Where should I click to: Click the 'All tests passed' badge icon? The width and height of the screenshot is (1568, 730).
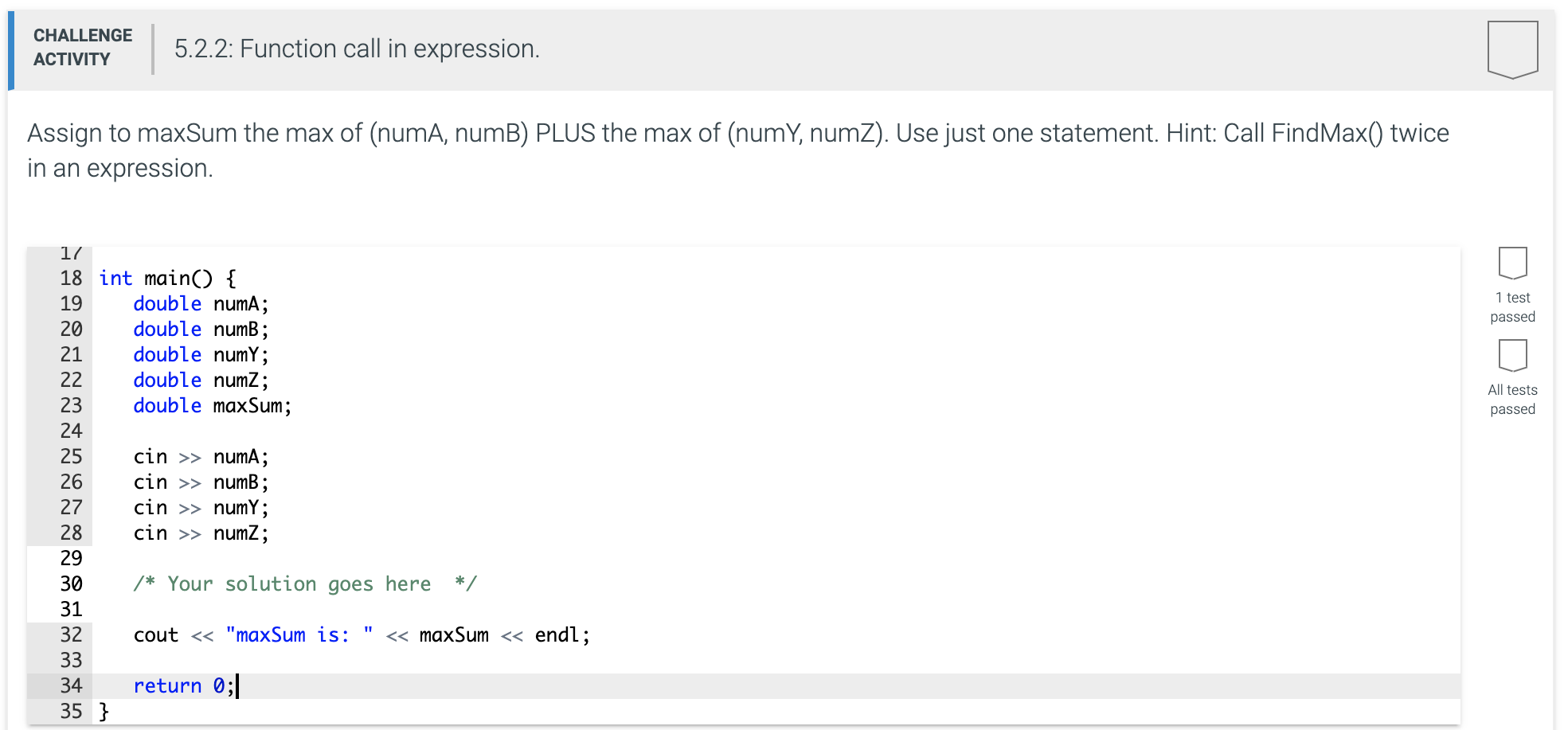point(1511,355)
